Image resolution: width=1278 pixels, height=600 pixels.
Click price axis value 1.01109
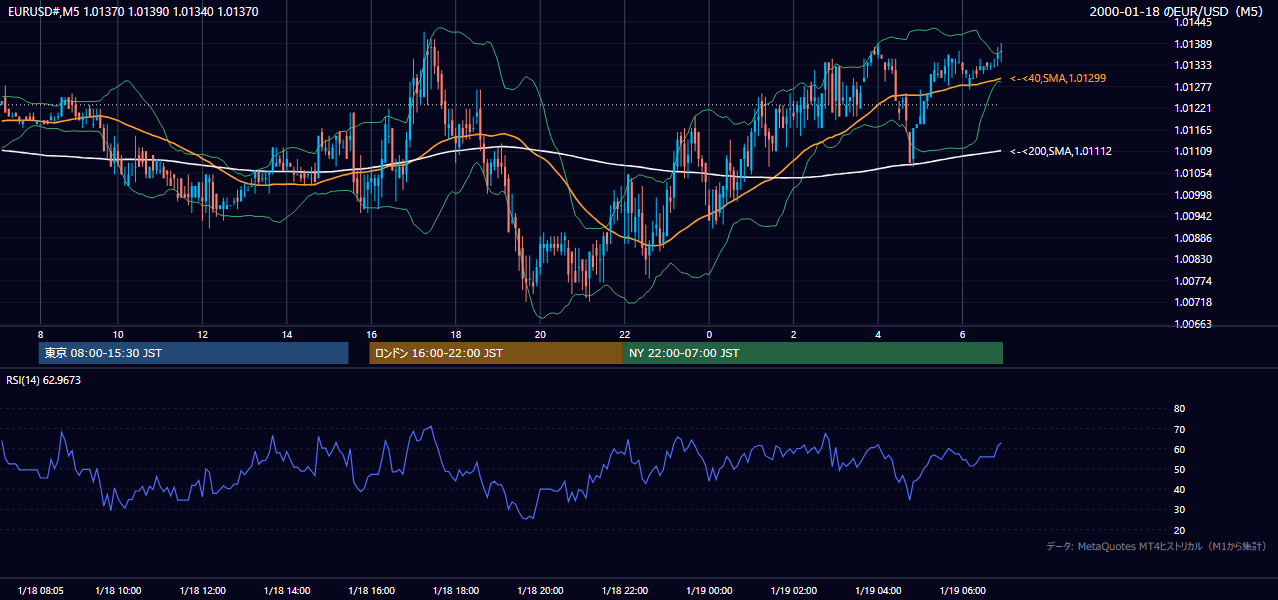[x=1193, y=151]
